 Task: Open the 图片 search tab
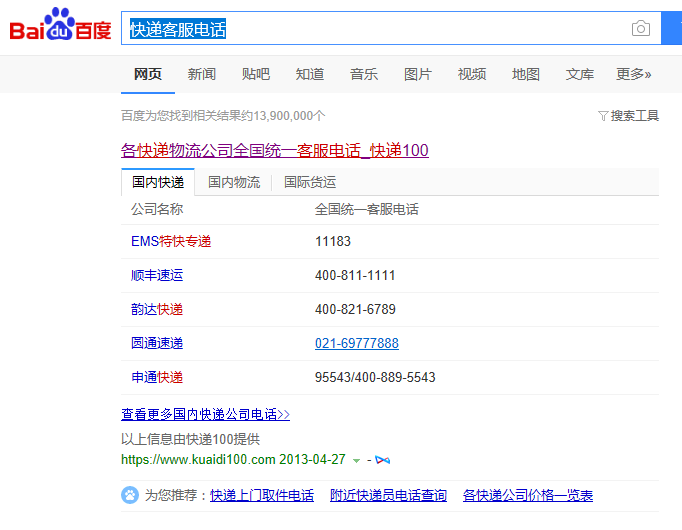(417, 74)
